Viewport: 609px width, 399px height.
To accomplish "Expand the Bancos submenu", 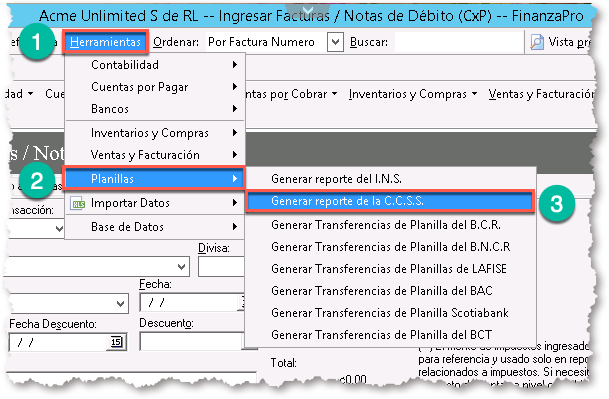I will coord(155,109).
